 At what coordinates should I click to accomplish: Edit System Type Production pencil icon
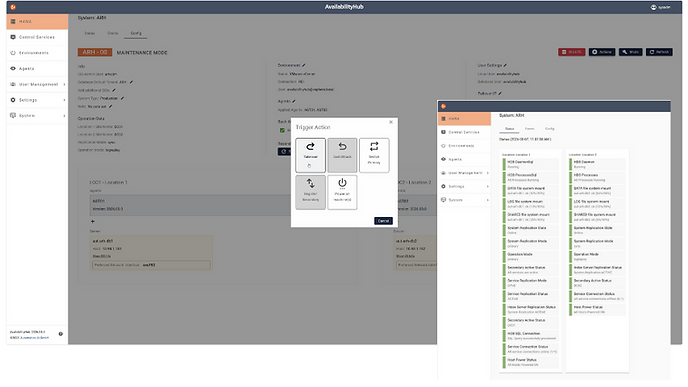pyautogui.click(x=122, y=98)
